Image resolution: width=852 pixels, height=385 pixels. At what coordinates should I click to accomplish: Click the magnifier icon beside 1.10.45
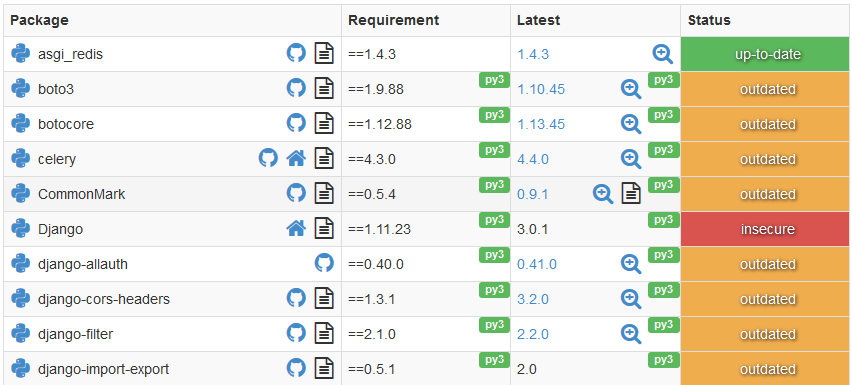(631, 89)
